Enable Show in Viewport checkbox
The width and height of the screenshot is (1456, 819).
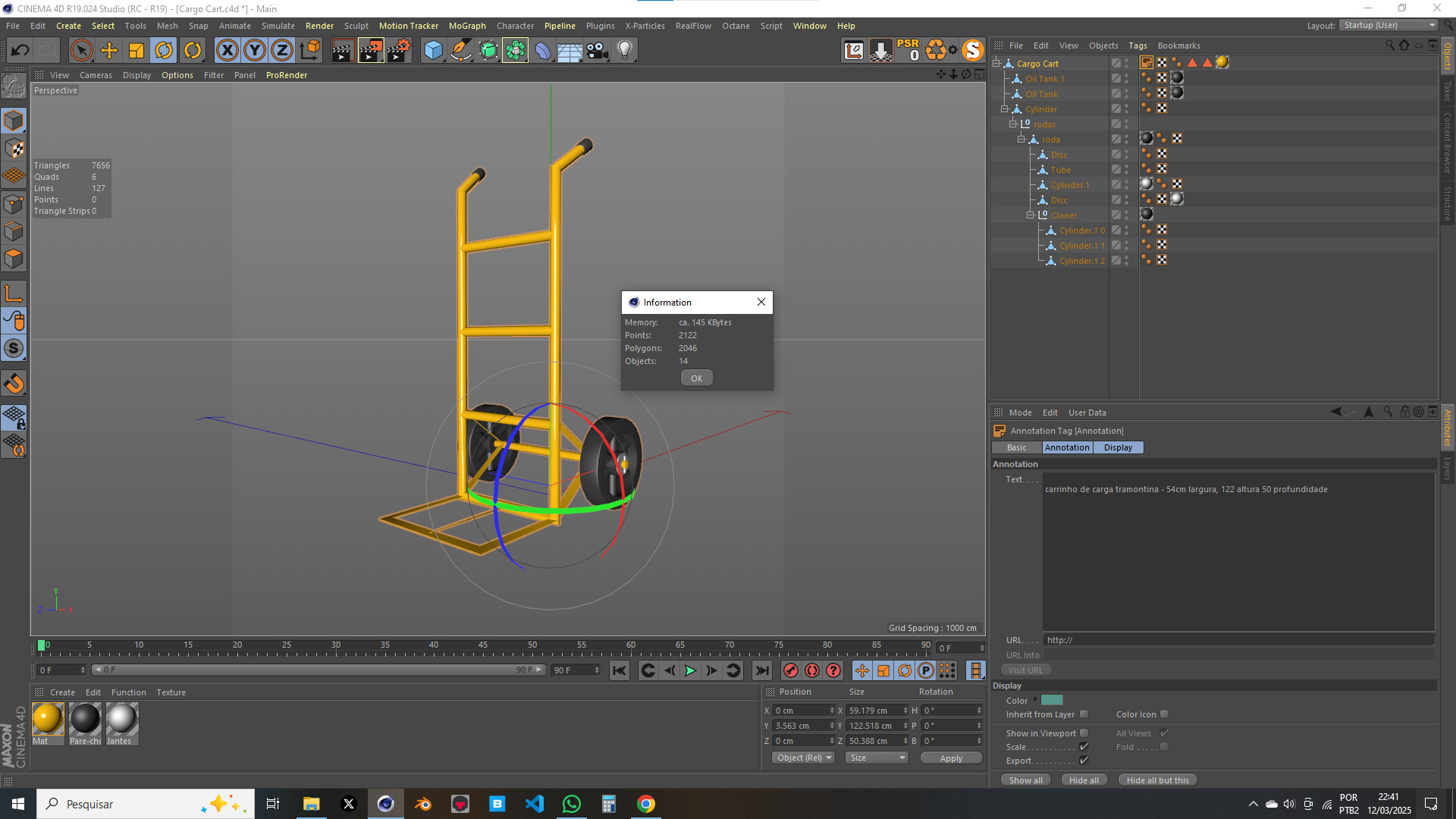pyautogui.click(x=1084, y=733)
